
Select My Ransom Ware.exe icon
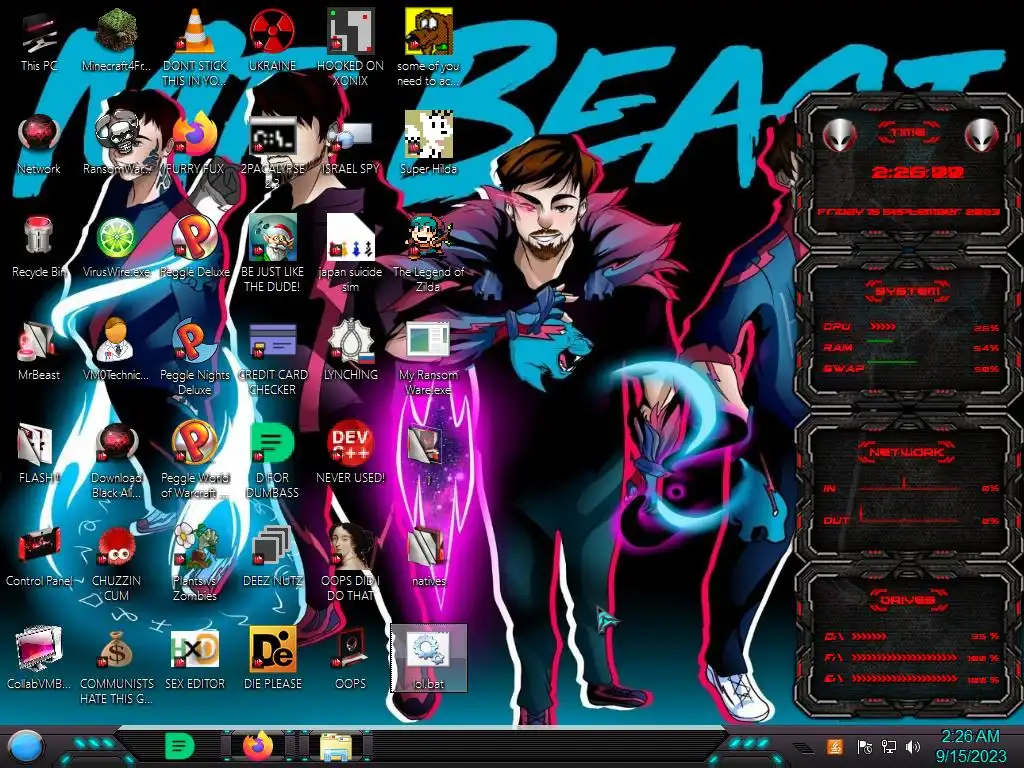pos(428,358)
